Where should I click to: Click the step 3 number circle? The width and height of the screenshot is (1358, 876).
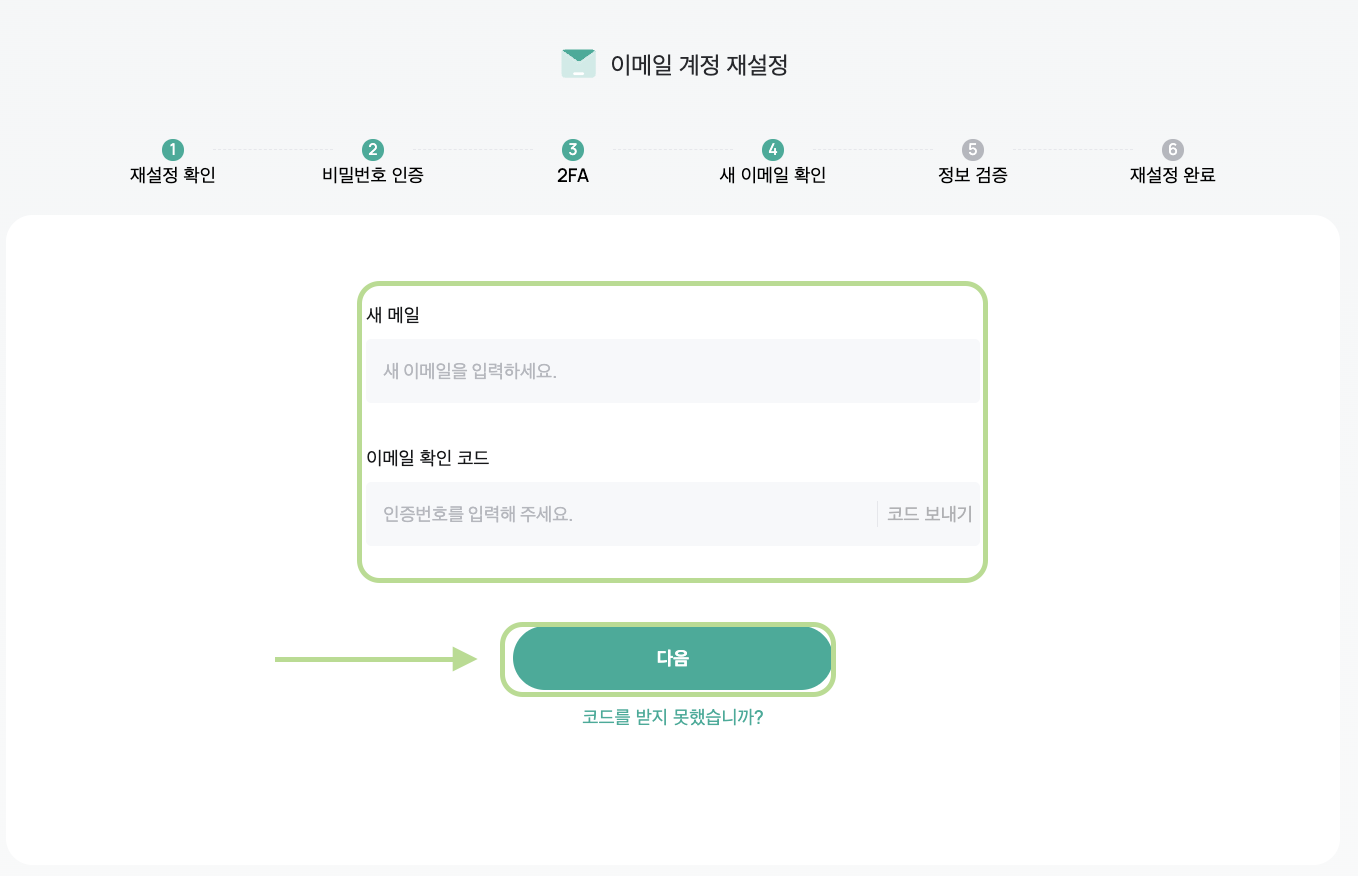pyautogui.click(x=572, y=150)
